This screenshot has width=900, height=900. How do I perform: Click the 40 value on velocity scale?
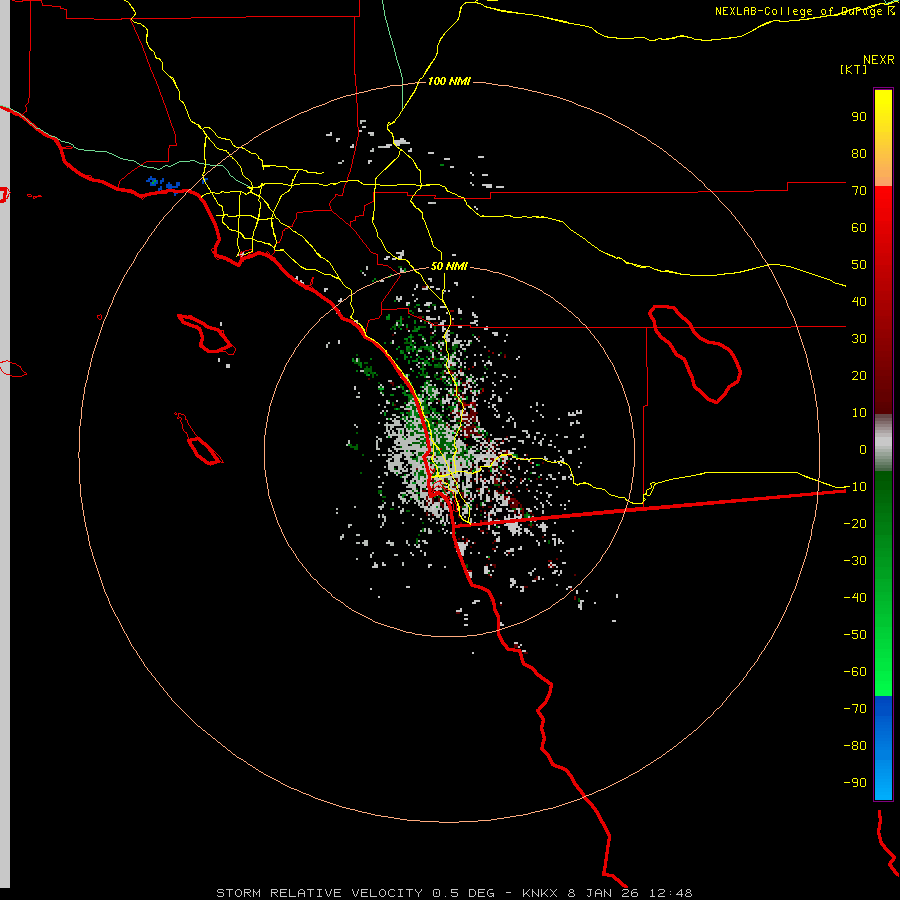click(859, 301)
